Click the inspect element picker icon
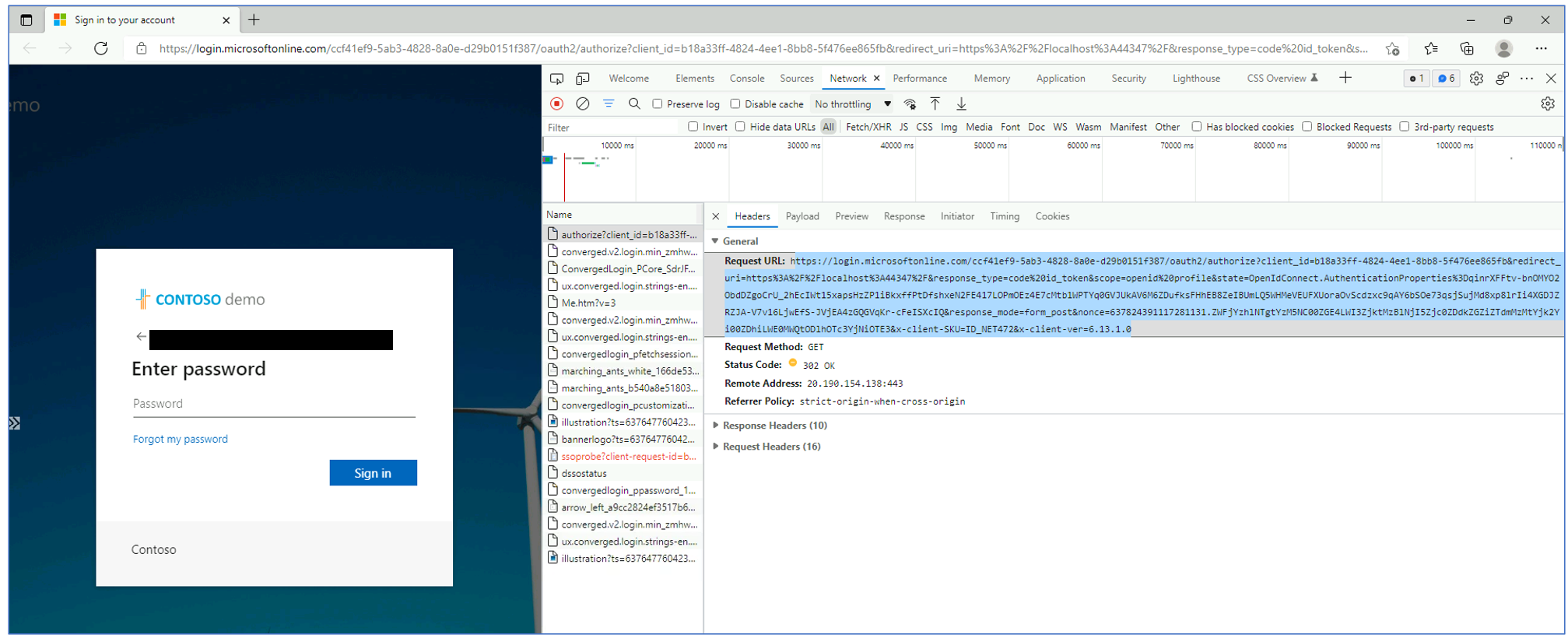The width and height of the screenshot is (1568, 638). click(x=556, y=79)
